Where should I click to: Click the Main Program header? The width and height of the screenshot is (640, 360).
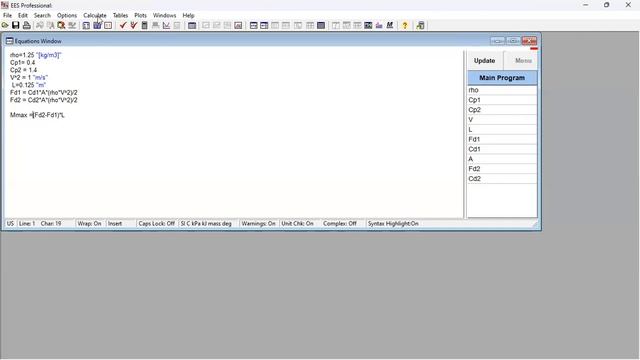click(x=502, y=78)
